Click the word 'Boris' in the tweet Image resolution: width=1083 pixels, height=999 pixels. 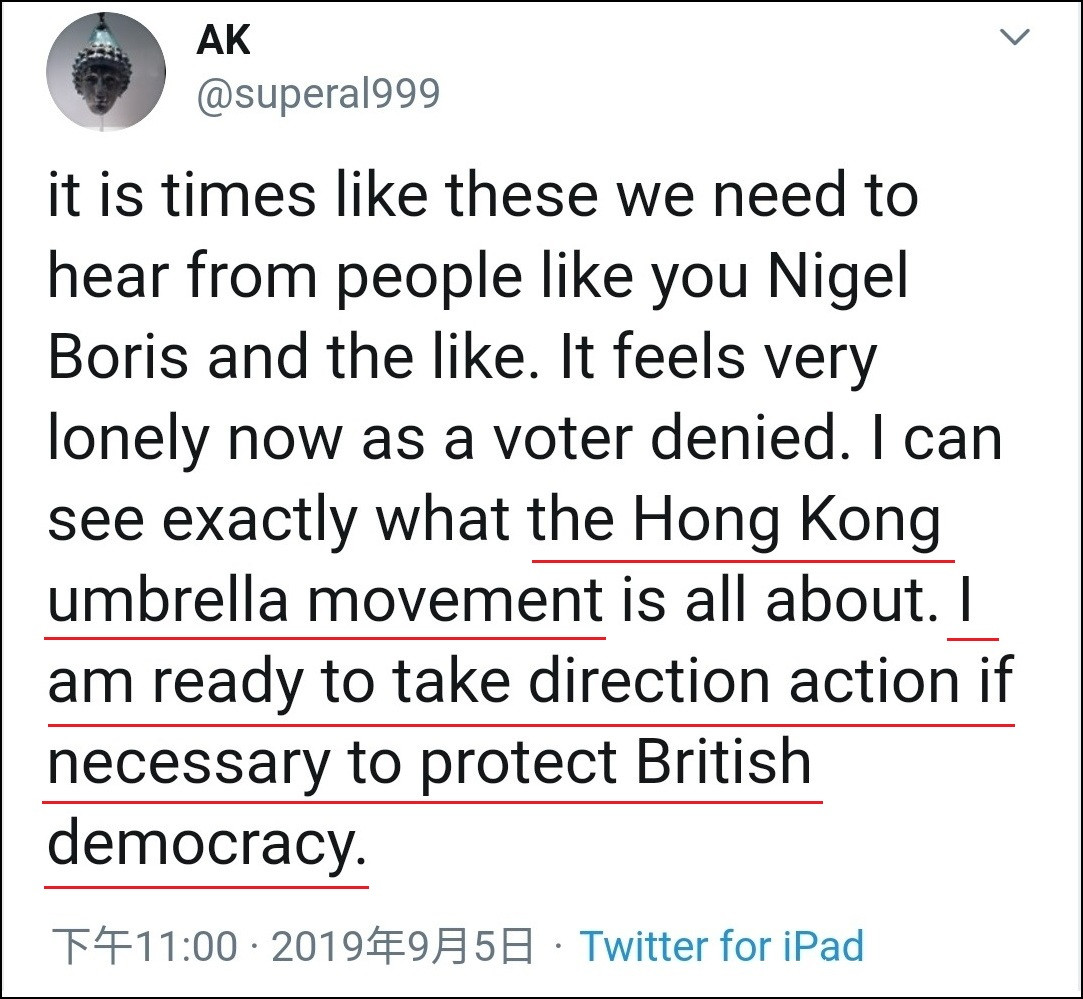coord(118,358)
